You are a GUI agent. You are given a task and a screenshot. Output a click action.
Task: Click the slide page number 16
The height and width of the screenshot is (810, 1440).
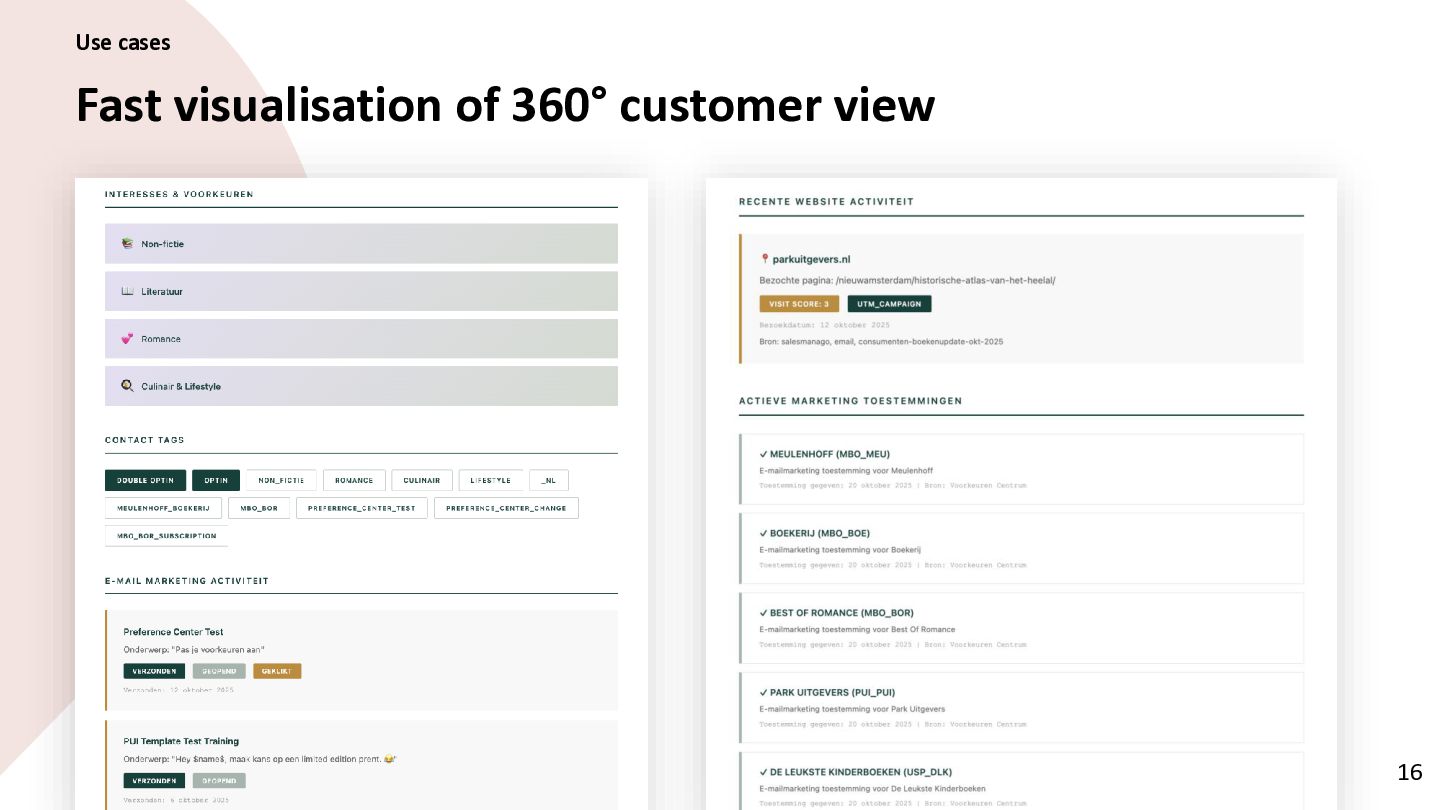(1410, 772)
